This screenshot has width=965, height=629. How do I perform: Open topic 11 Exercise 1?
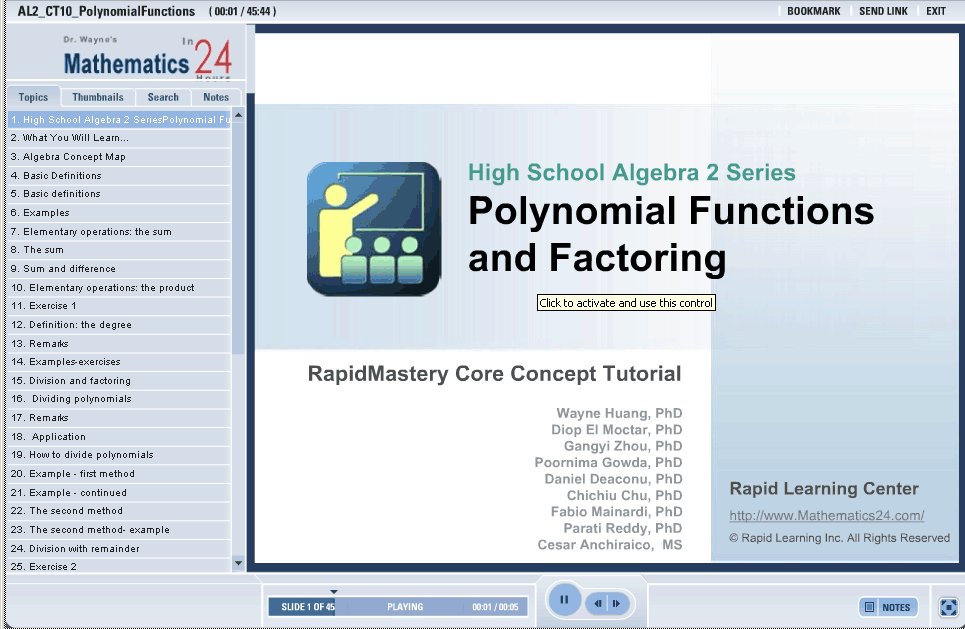(x=44, y=306)
